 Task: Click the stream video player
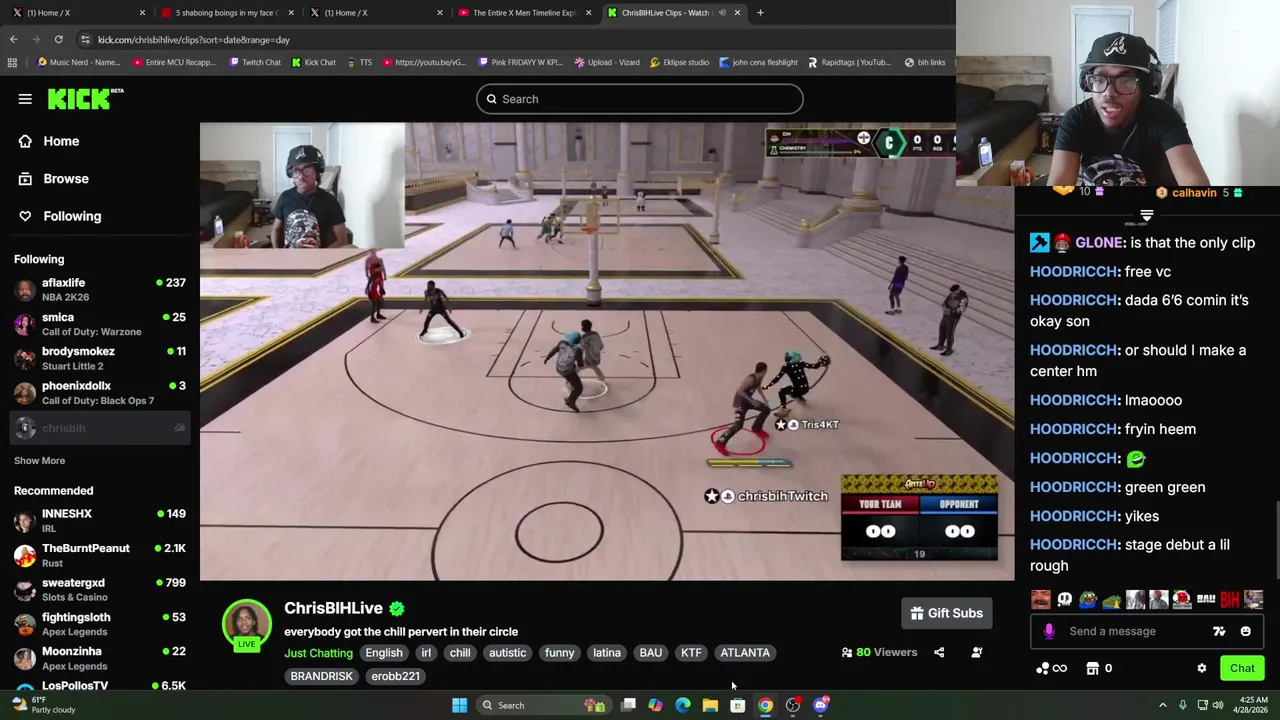click(x=607, y=352)
